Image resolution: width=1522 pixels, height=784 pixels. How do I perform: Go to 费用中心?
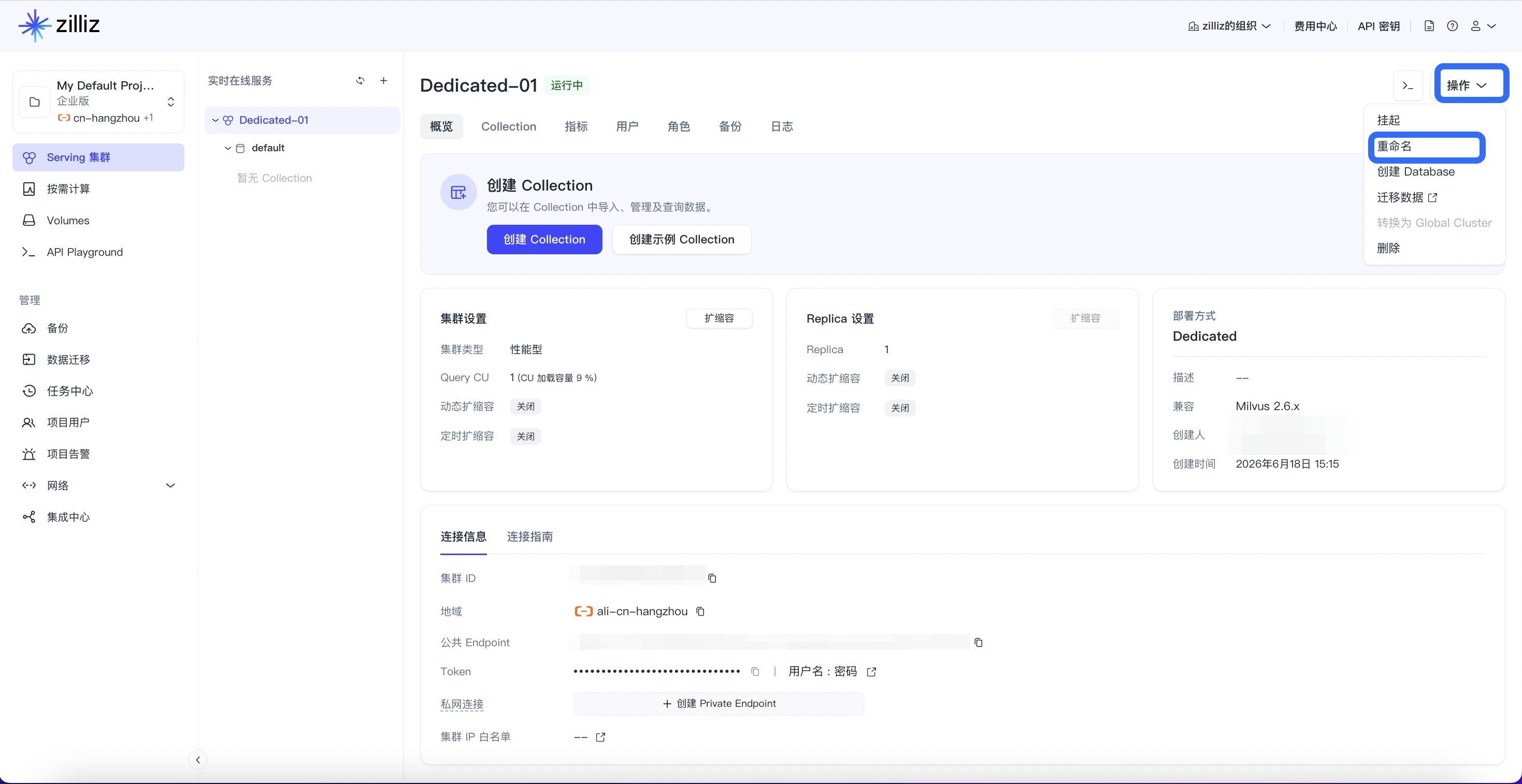[x=1315, y=26]
